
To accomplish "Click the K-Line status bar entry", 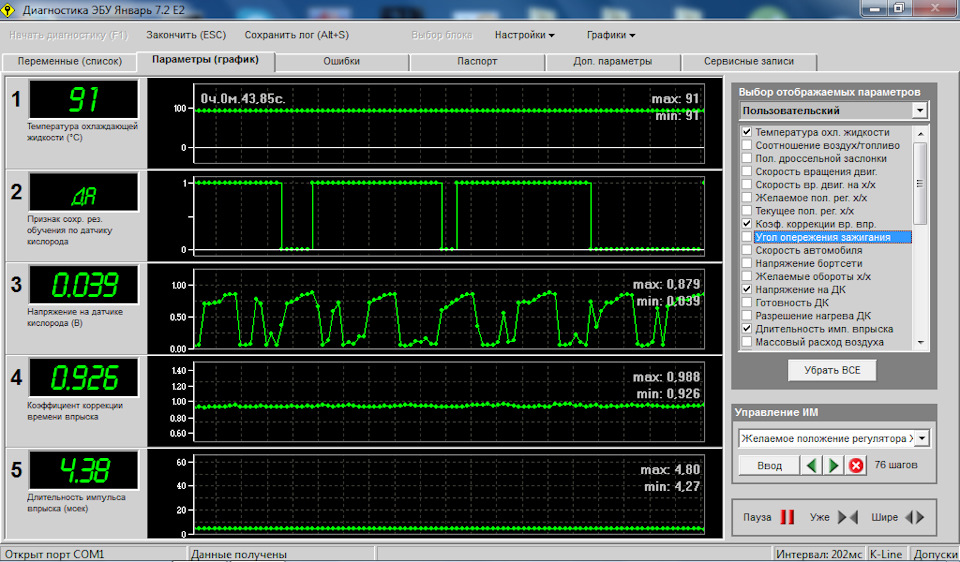I will pos(886,554).
